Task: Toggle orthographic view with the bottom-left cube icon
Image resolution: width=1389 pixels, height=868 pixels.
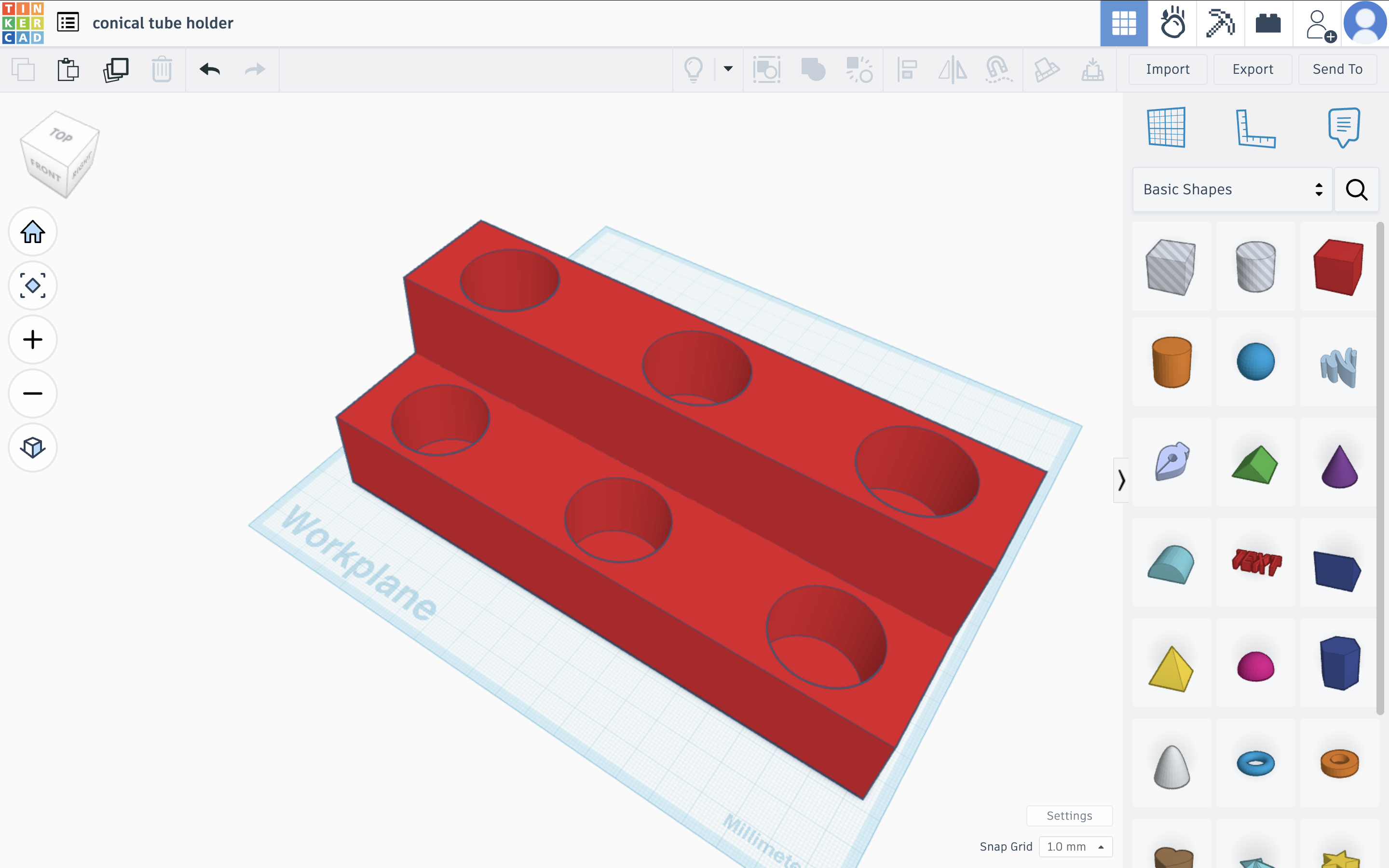Action: [x=32, y=448]
